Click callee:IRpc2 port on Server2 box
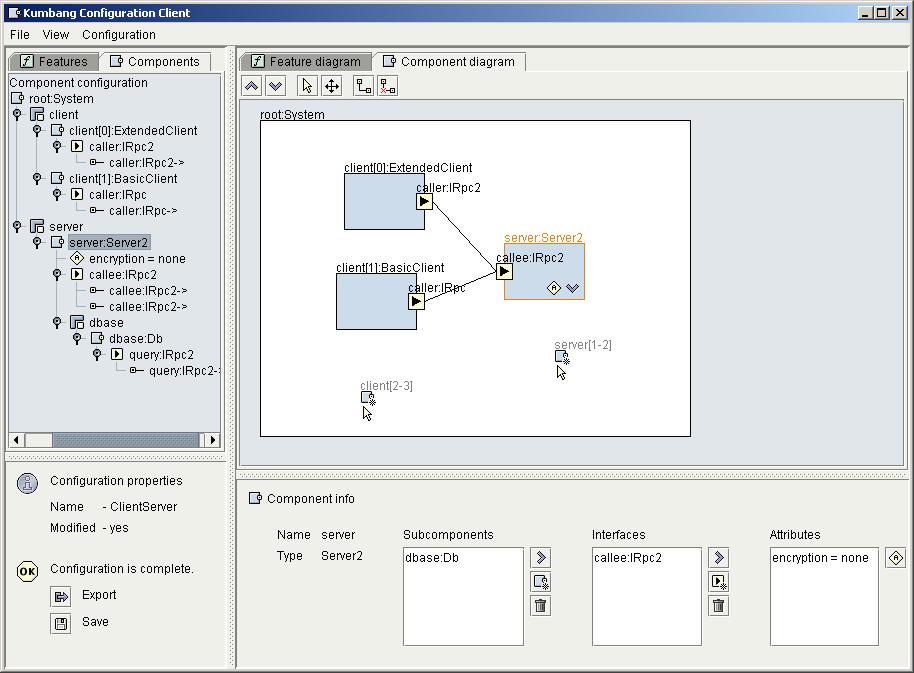 click(x=504, y=271)
